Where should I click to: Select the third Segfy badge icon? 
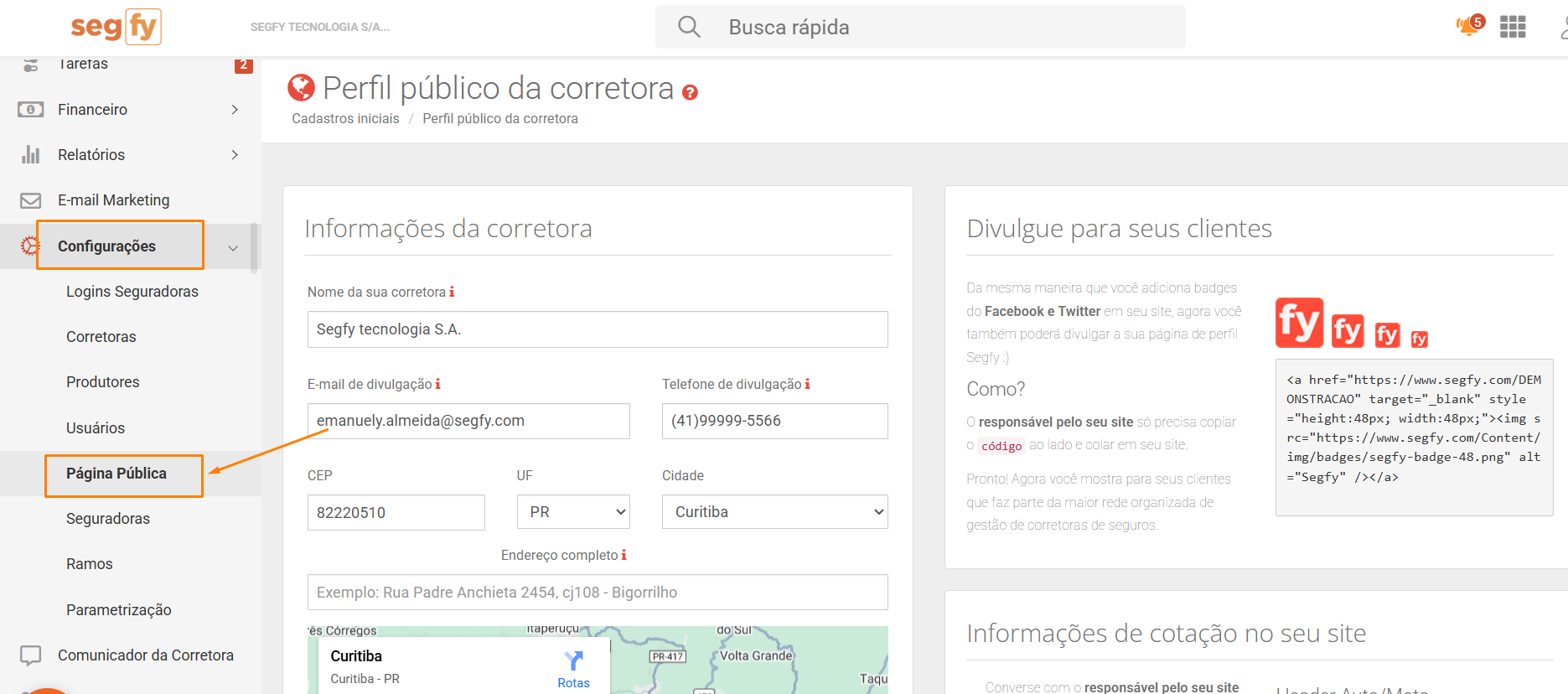pyautogui.click(x=1387, y=334)
